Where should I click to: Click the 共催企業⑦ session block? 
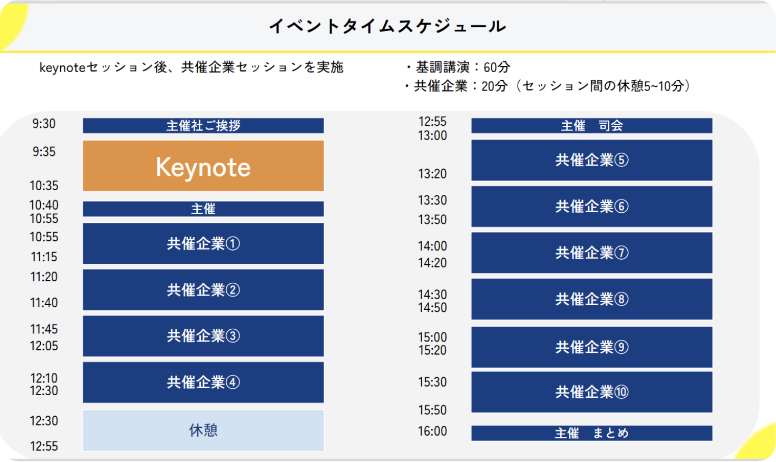(592, 253)
